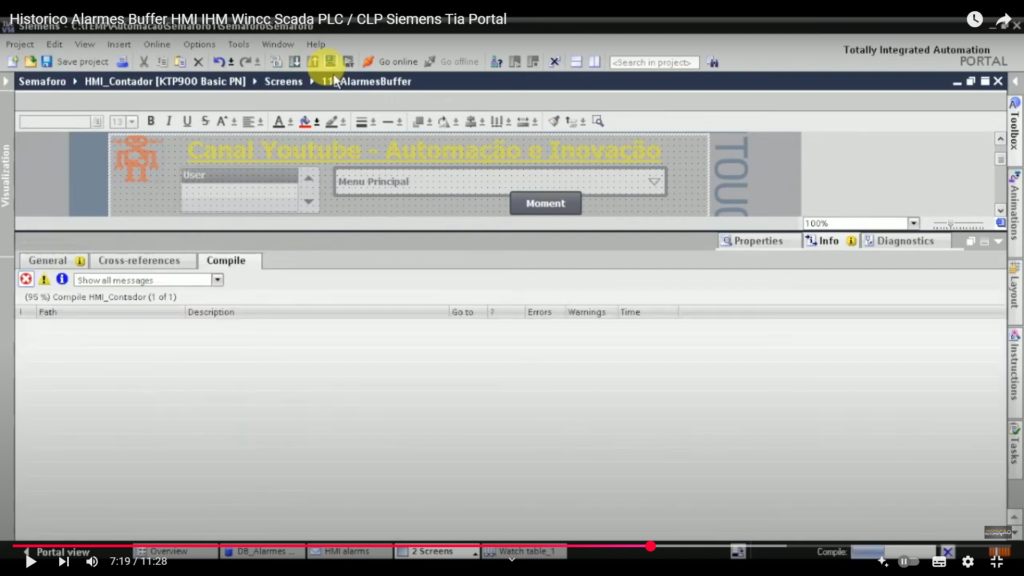The image size is (1024, 576).
Task: Mute the video volume icon
Action: point(92,562)
